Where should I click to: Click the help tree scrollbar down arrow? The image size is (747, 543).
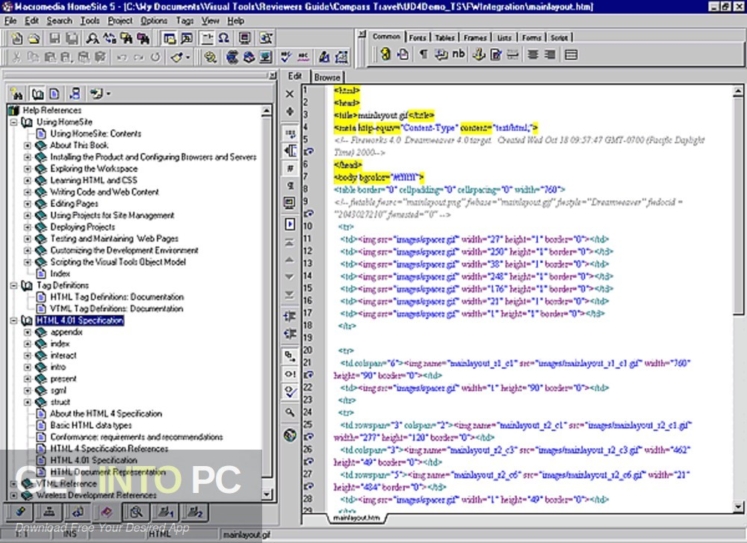(x=267, y=494)
